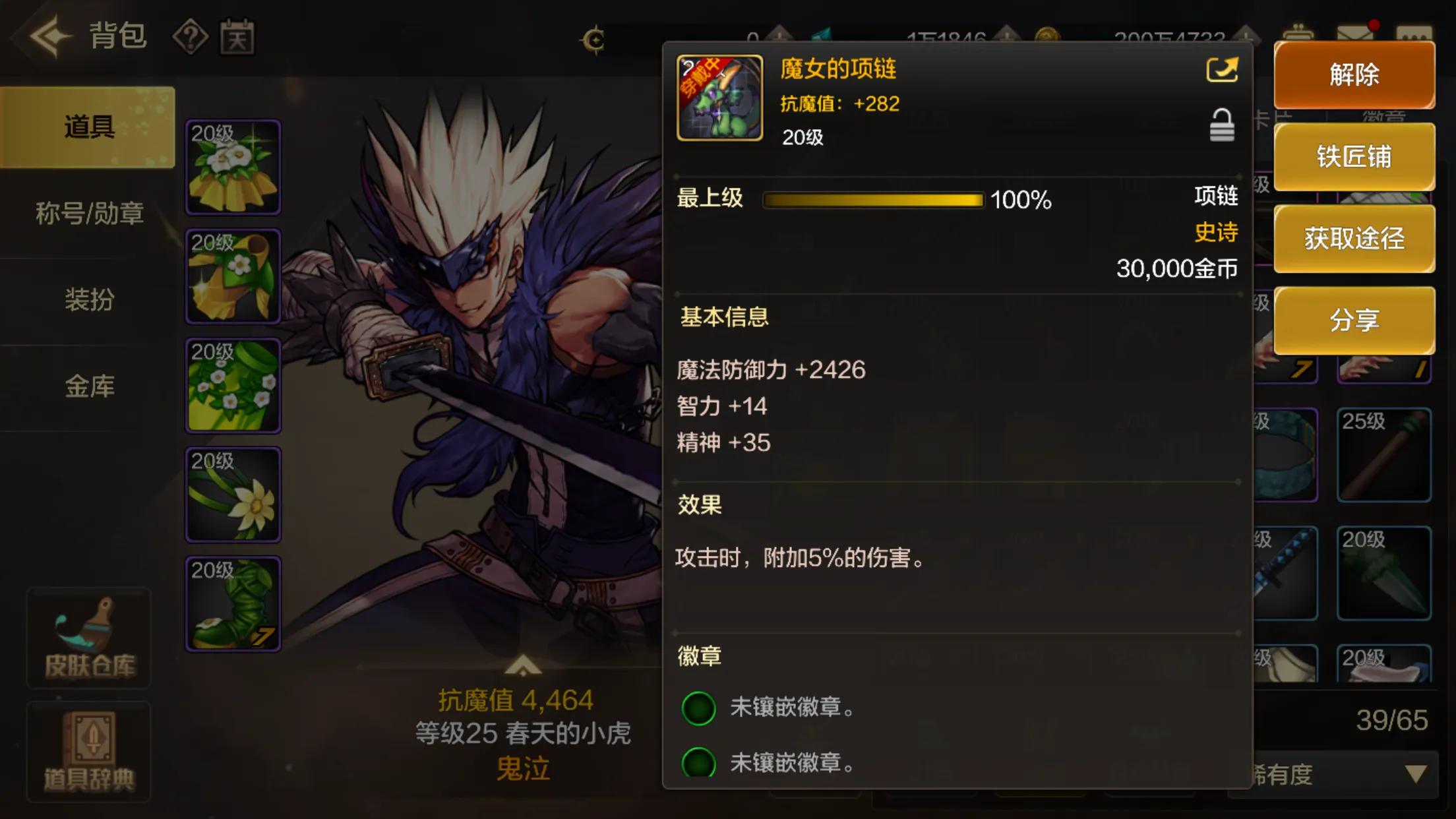Select the 魔女的项链 item icon

(719, 98)
